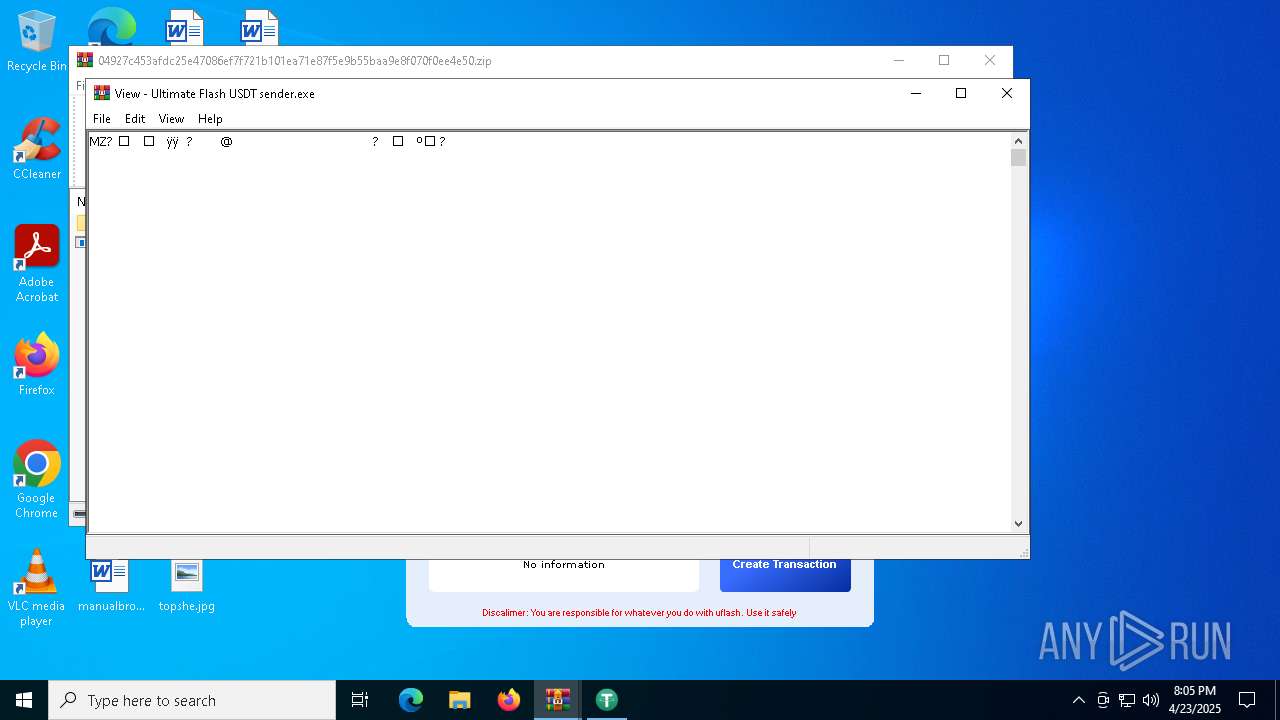The image size is (1280, 720).
Task: Click the network tray icon
Action: pos(1127,700)
